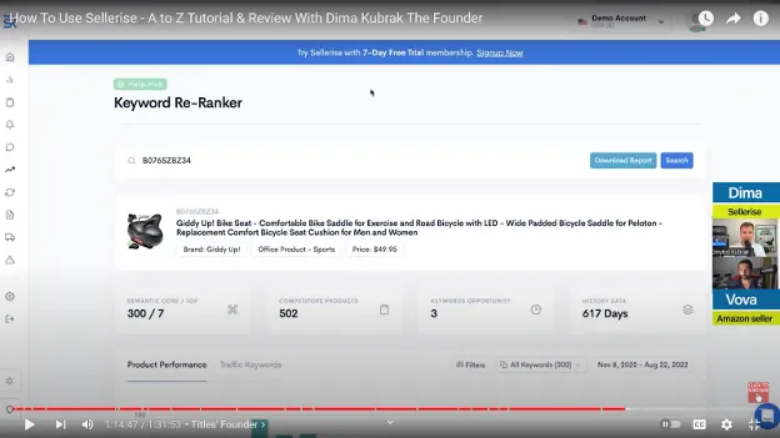Open the warning triangle sidebar icon
780x438 pixels.
click(x=10, y=260)
